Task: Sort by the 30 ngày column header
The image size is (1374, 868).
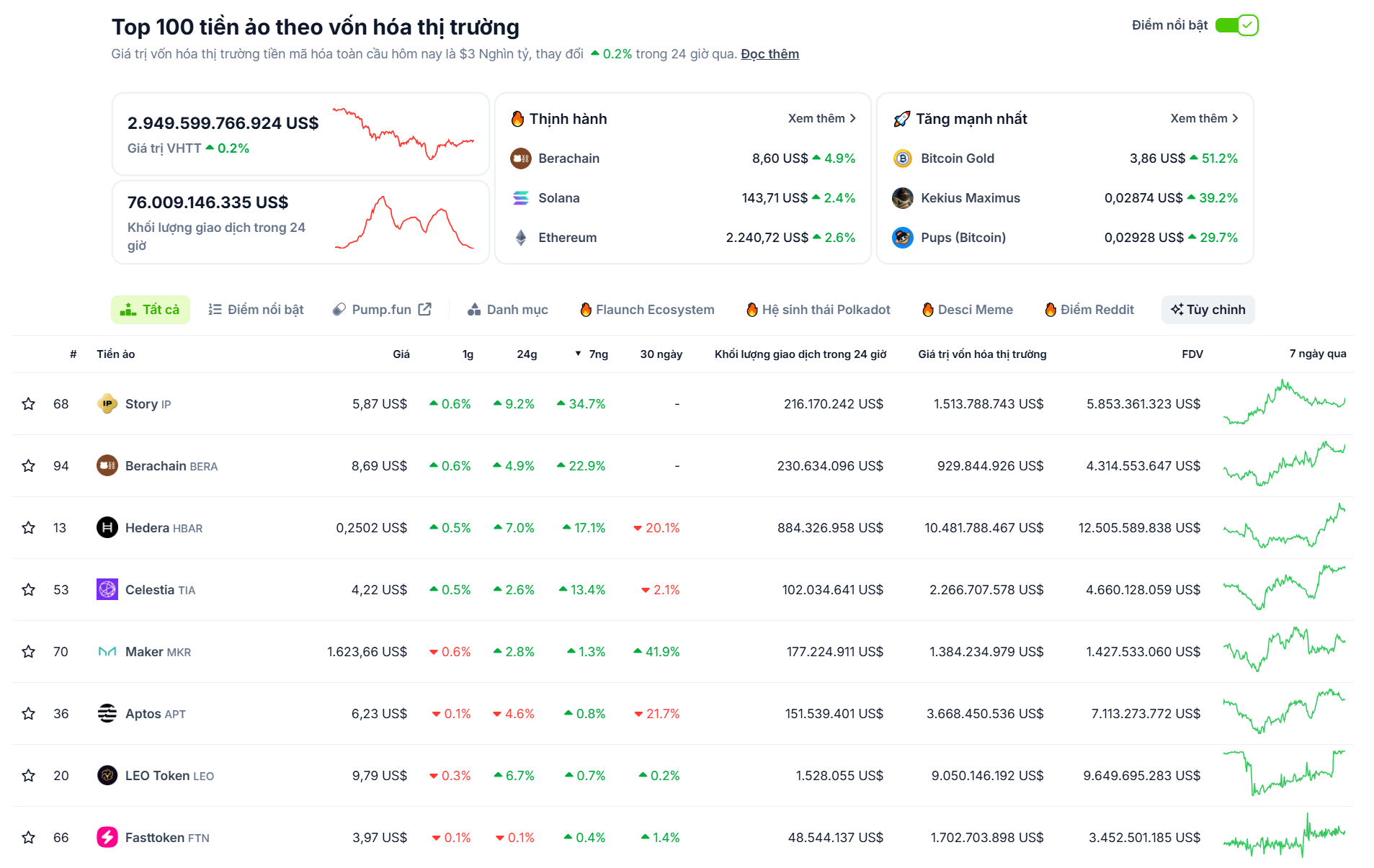Action: [x=661, y=354]
